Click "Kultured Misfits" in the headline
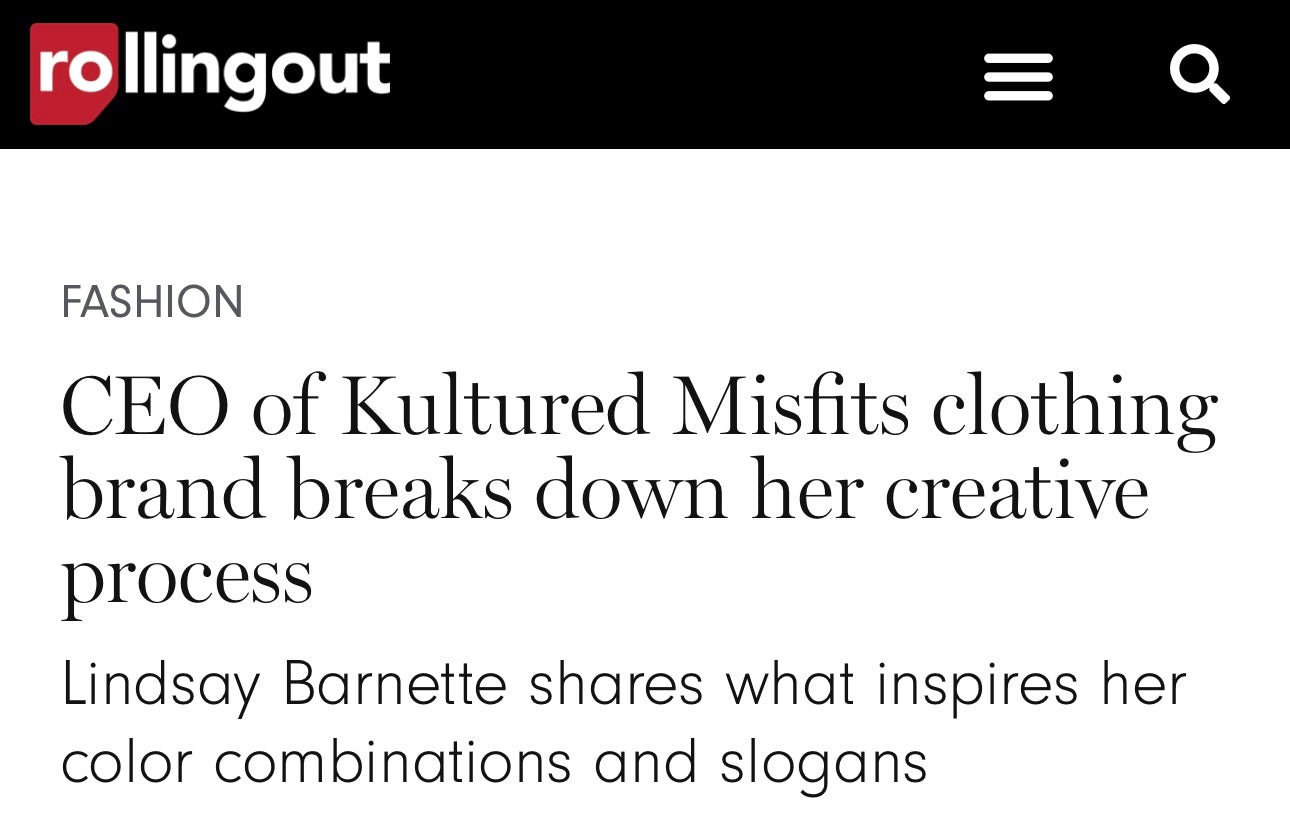Viewport: 1290px width, 822px height. pyautogui.click(x=625, y=408)
